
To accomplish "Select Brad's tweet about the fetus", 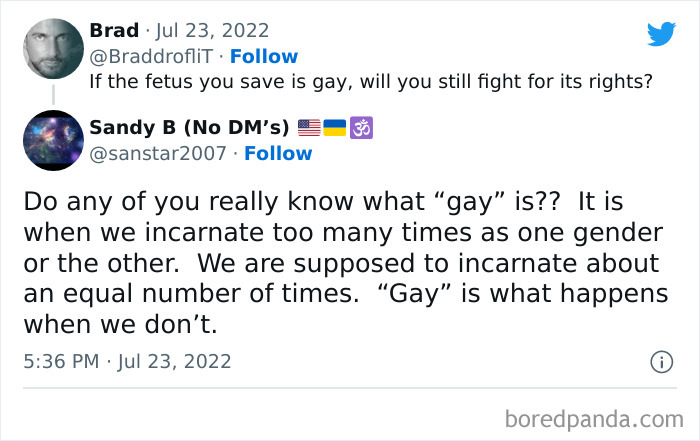I will (x=370, y=82).
